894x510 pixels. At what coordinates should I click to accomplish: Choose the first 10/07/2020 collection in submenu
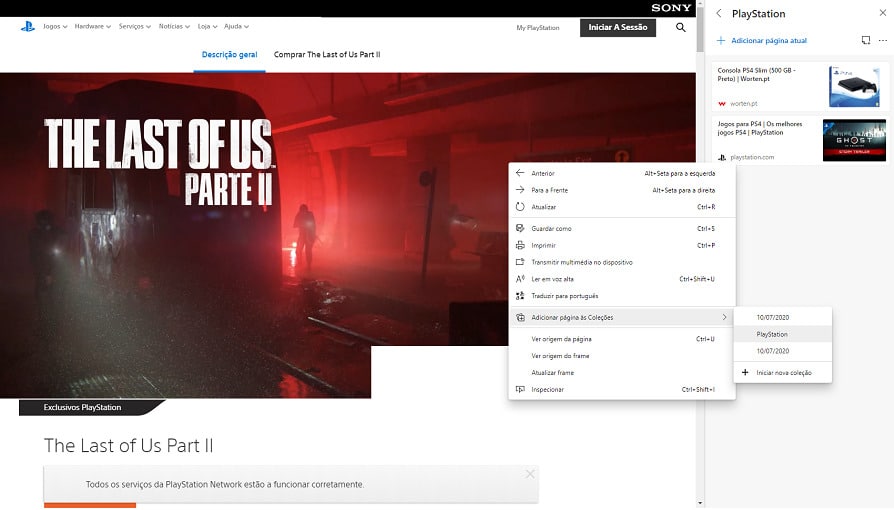[782, 317]
